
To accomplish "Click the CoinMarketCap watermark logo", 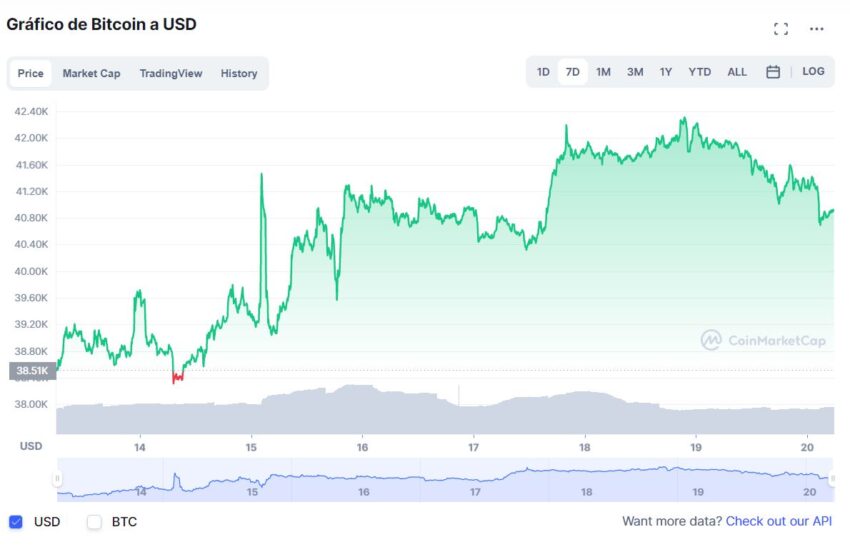I will (763, 341).
